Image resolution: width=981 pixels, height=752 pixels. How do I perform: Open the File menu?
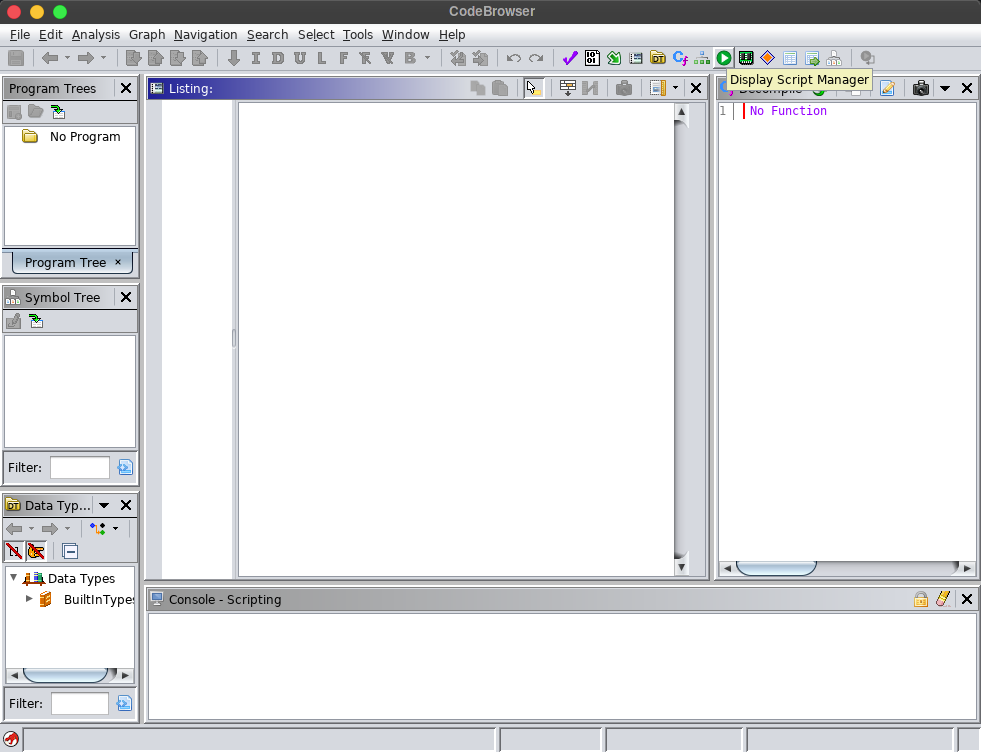coord(20,34)
